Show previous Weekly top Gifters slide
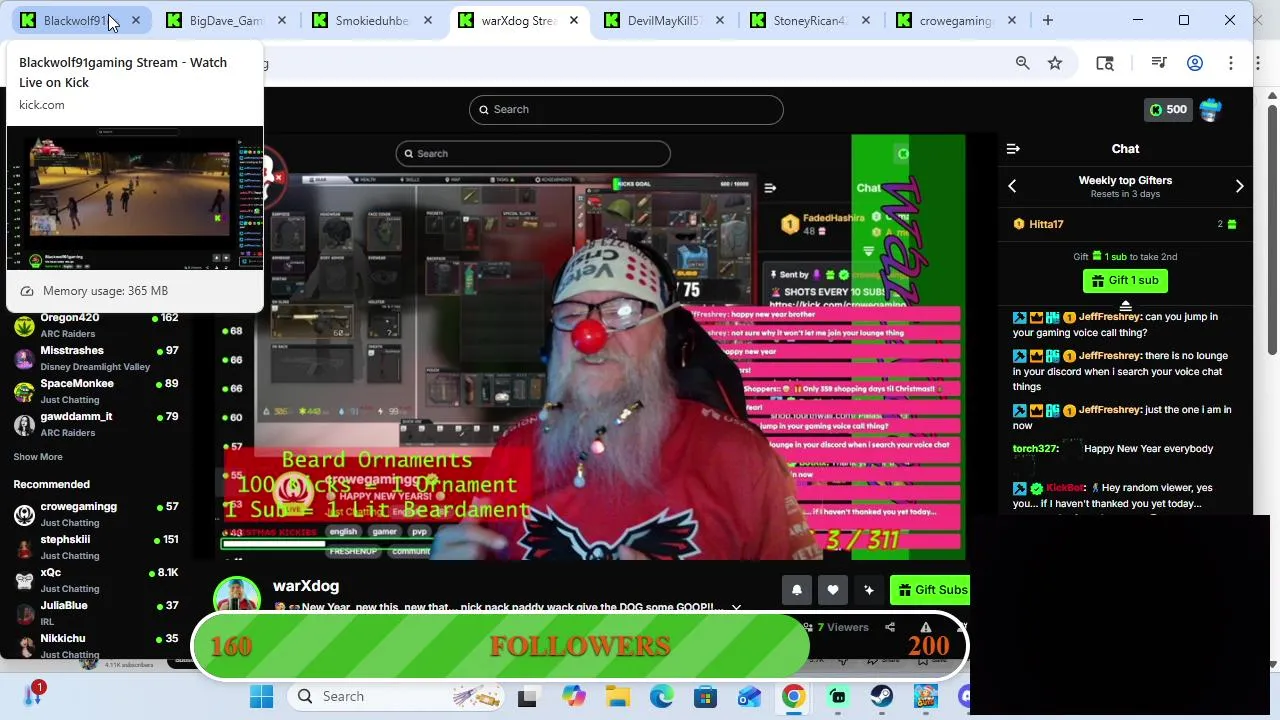The height and width of the screenshot is (720, 1280). 1012,186
